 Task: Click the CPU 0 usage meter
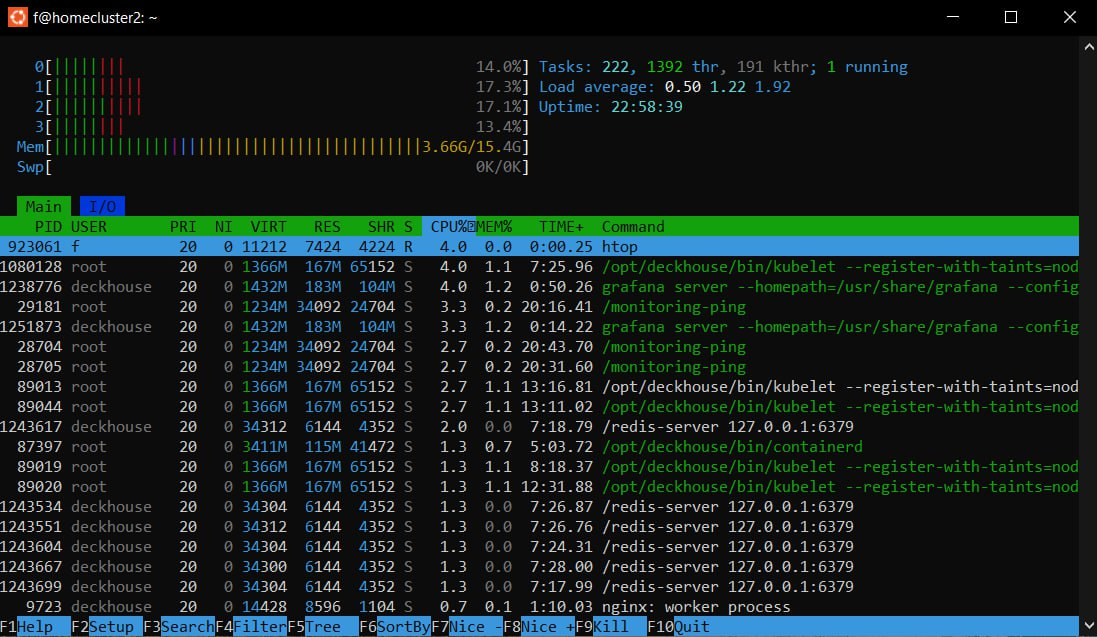click(x=282, y=67)
